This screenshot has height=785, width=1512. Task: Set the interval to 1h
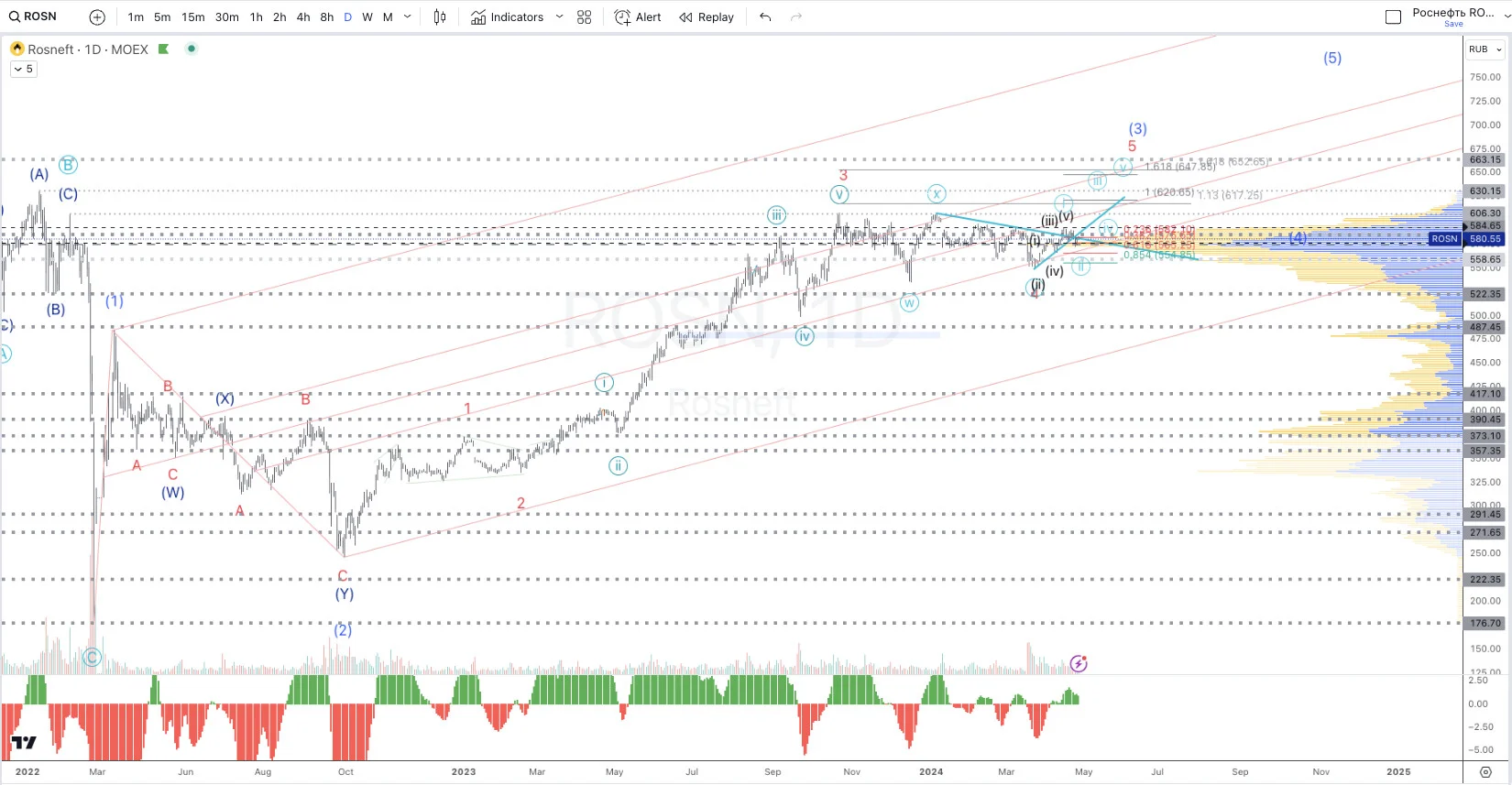pyautogui.click(x=257, y=16)
